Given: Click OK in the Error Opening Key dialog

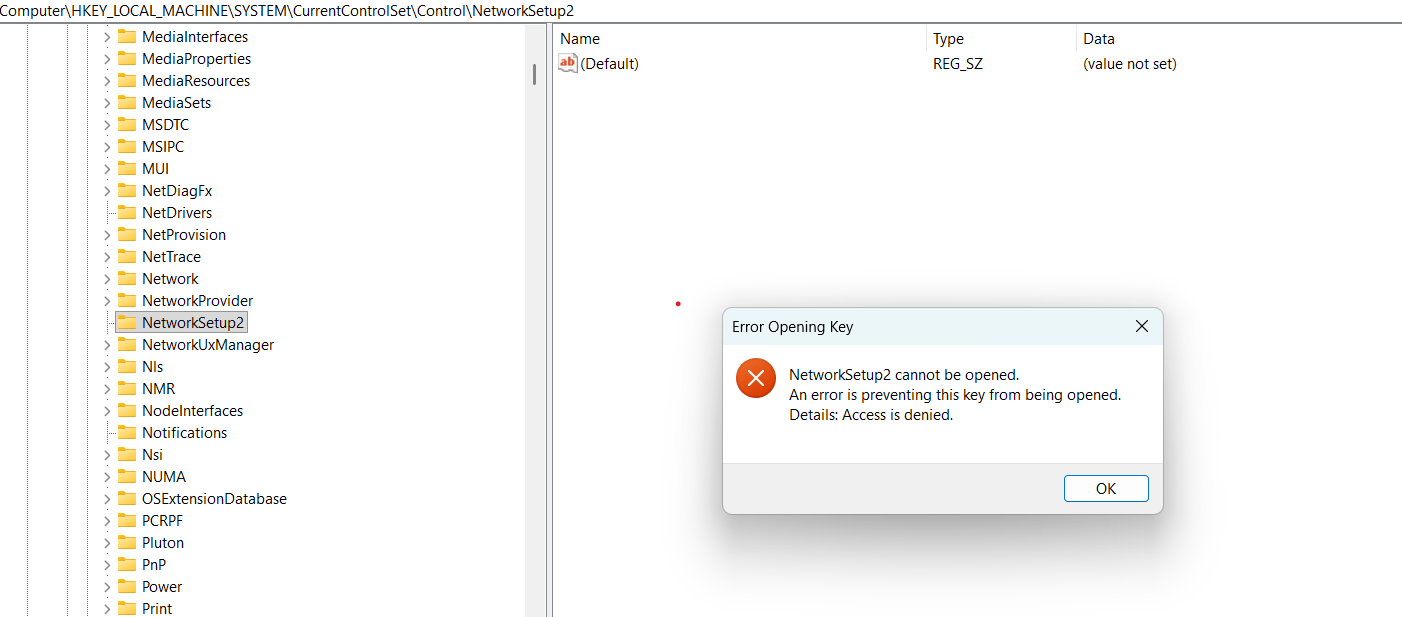Looking at the screenshot, I should pos(1106,489).
